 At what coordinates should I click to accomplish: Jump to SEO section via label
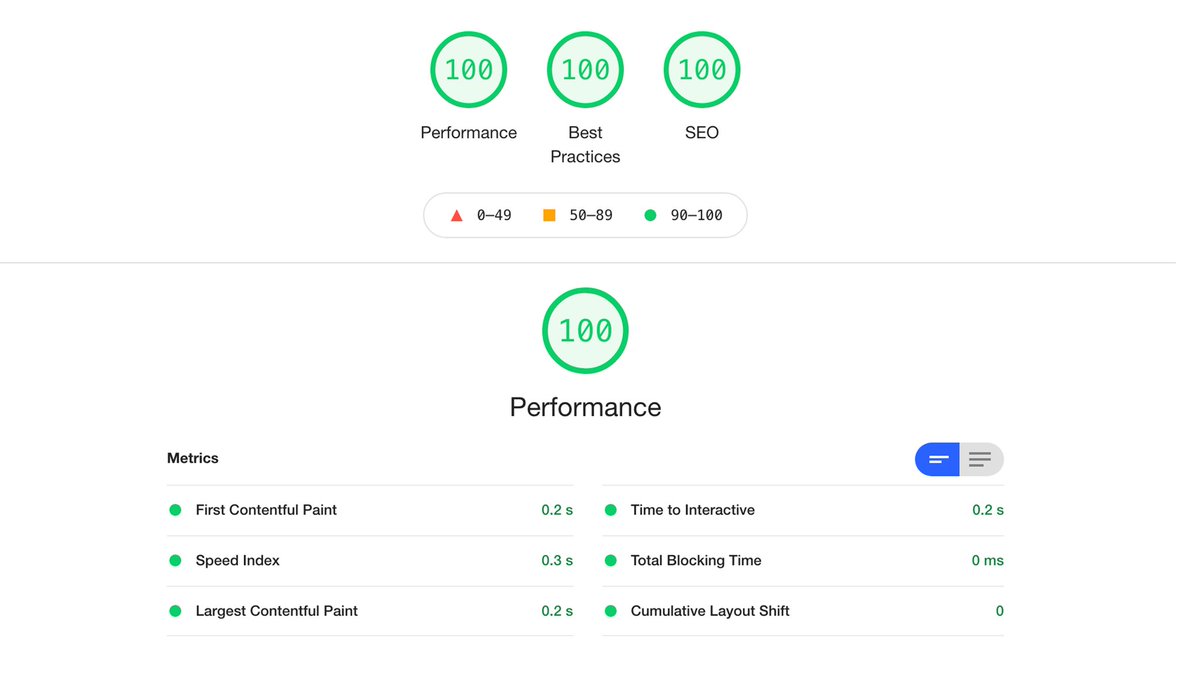702,133
